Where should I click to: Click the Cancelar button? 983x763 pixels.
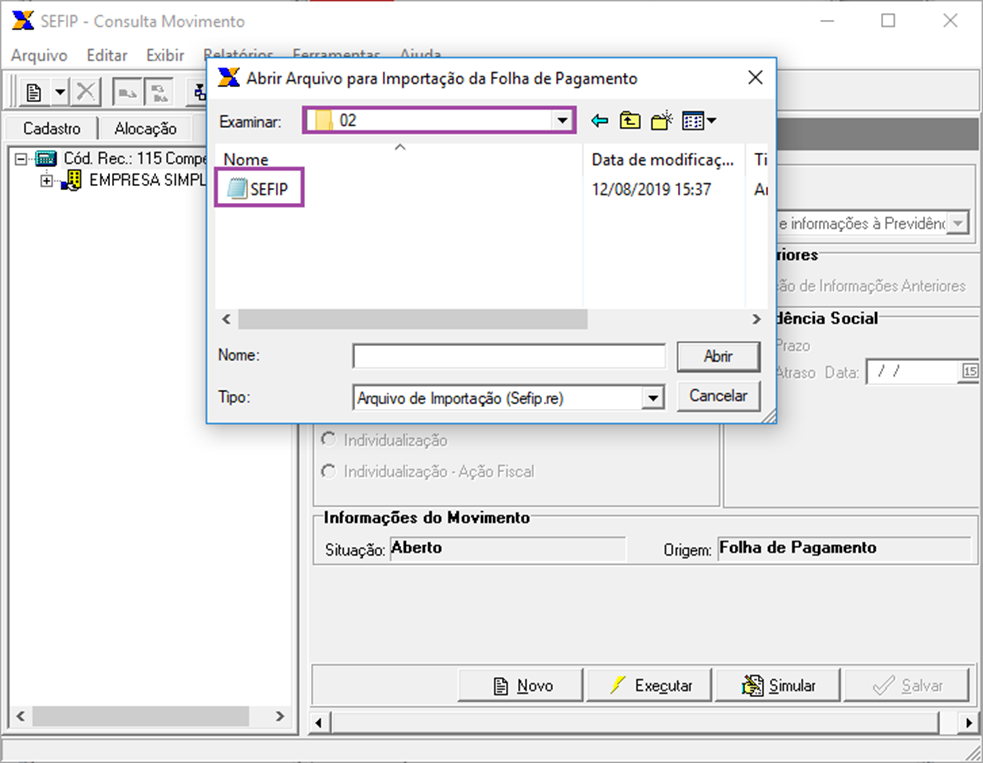(x=718, y=396)
